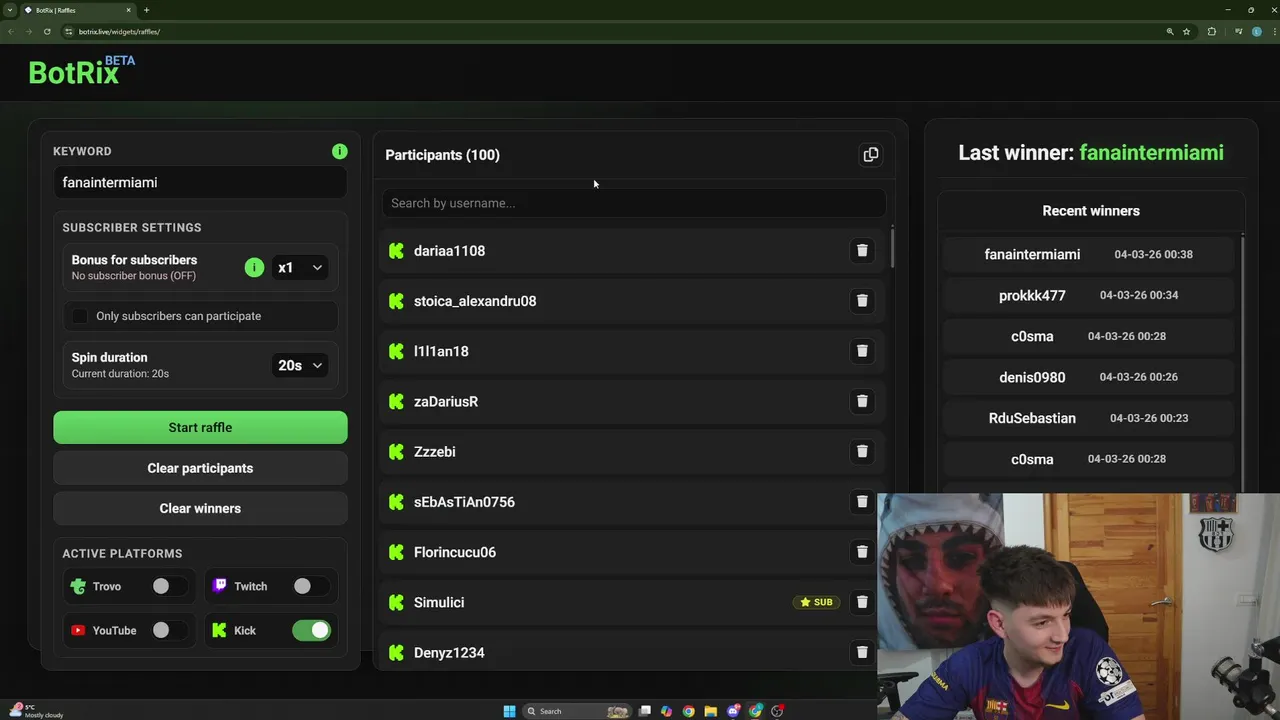Remove sEbAsTiAn0756 using trash icon
Viewport: 1280px width, 720px height.
(x=862, y=502)
